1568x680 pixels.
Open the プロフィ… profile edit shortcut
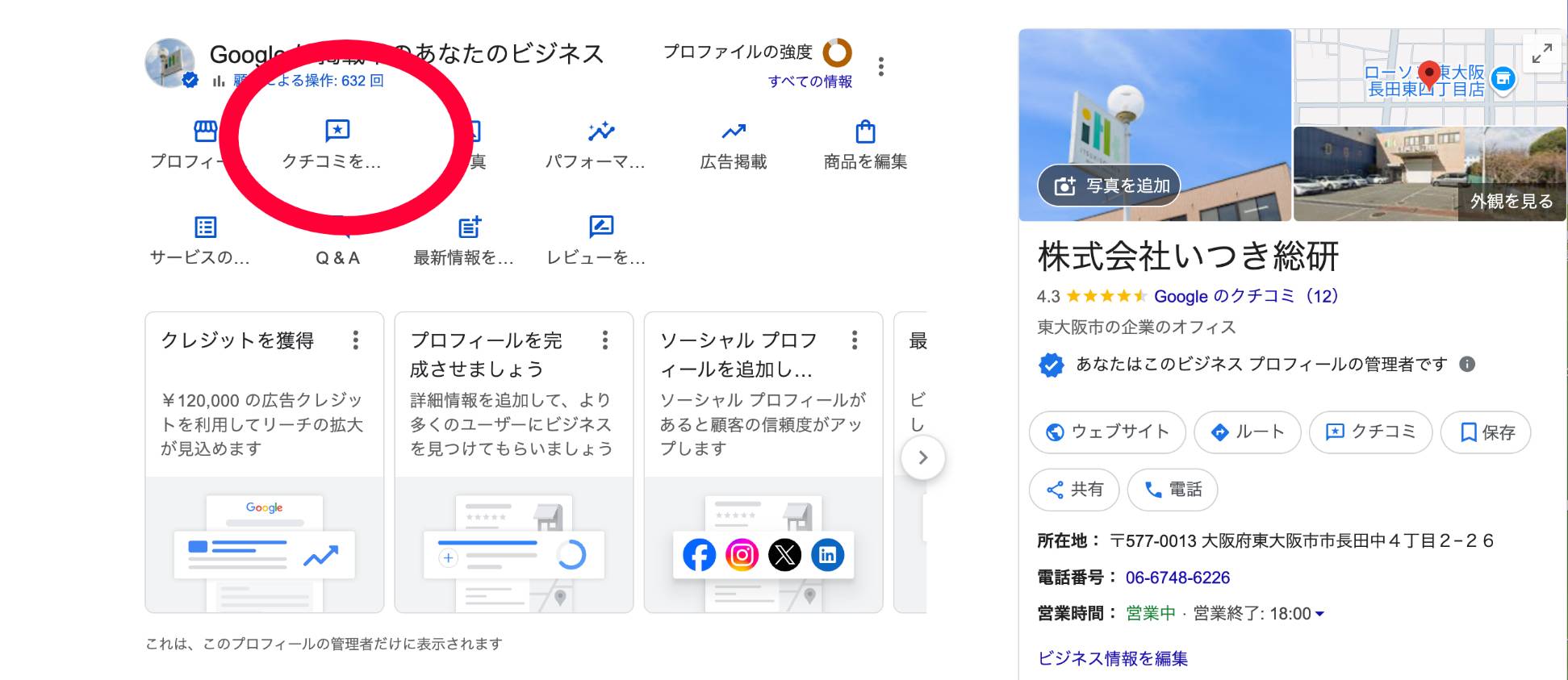pyautogui.click(x=189, y=145)
